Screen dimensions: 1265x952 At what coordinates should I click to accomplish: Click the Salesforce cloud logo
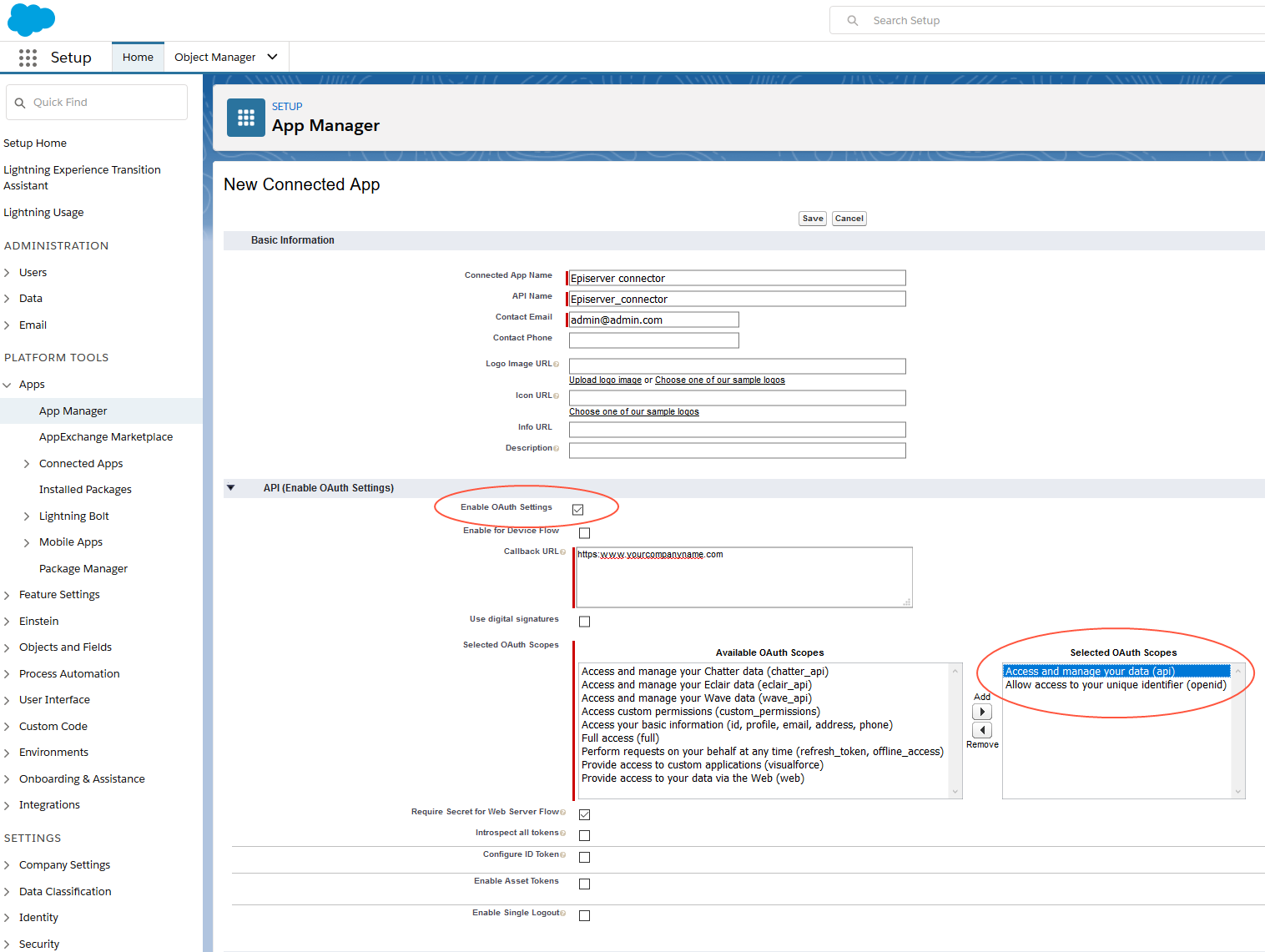30,19
